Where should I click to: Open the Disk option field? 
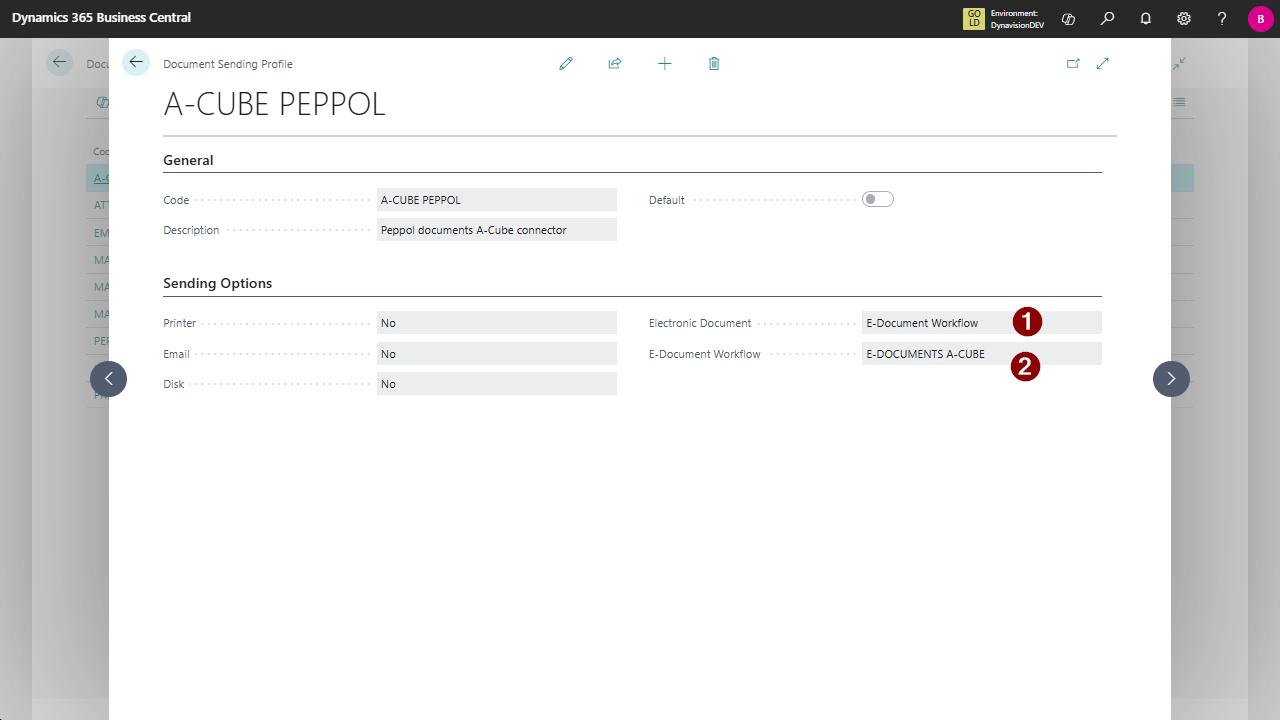pyautogui.click(x=497, y=384)
